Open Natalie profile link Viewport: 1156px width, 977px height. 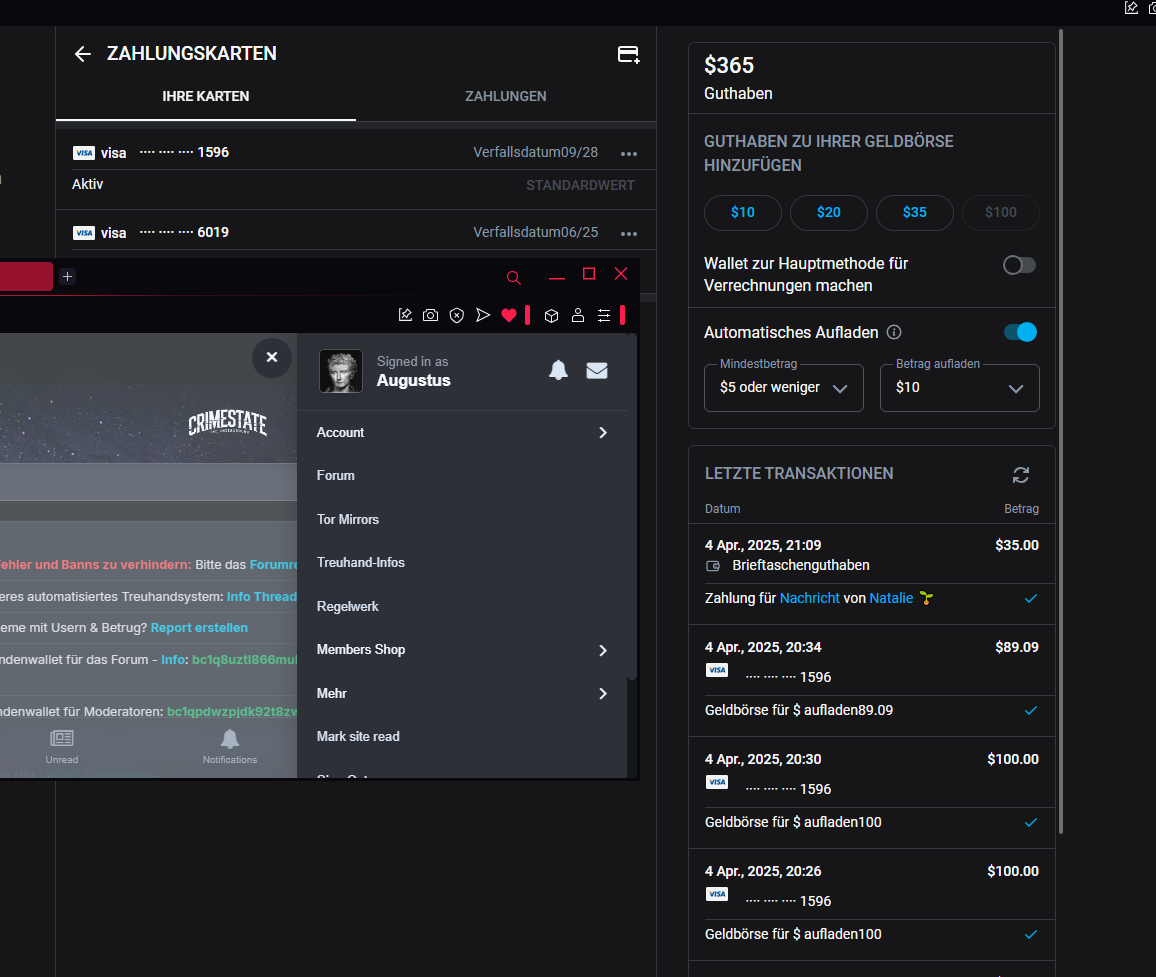tap(891, 598)
